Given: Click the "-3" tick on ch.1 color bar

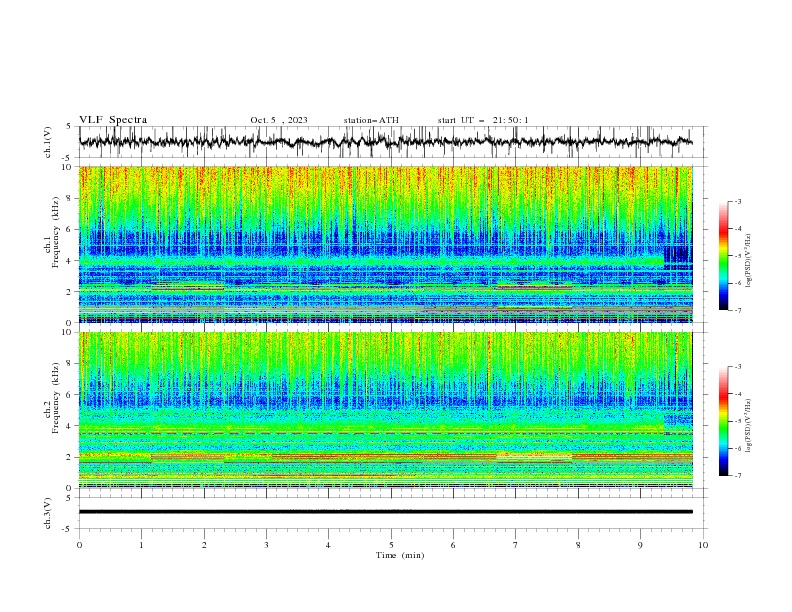Looking at the screenshot, I should click(738, 201).
